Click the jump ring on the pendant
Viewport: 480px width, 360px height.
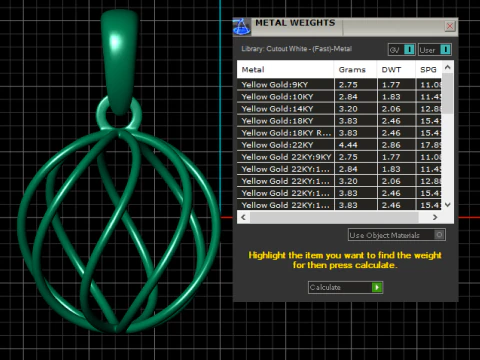pos(119,113)
